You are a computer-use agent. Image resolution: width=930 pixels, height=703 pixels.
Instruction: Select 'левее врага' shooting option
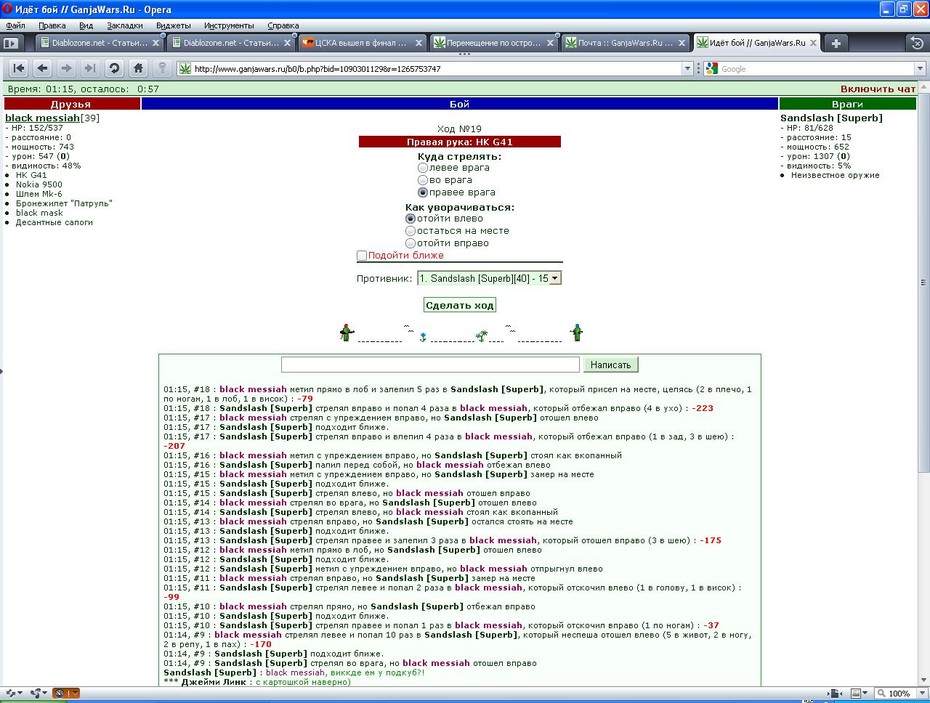[x=423, y=168]
